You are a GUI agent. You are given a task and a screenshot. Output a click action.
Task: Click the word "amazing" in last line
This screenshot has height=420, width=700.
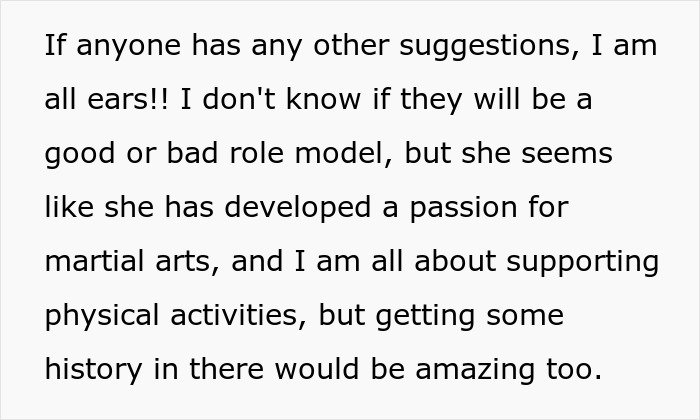(x=475, y=370)
